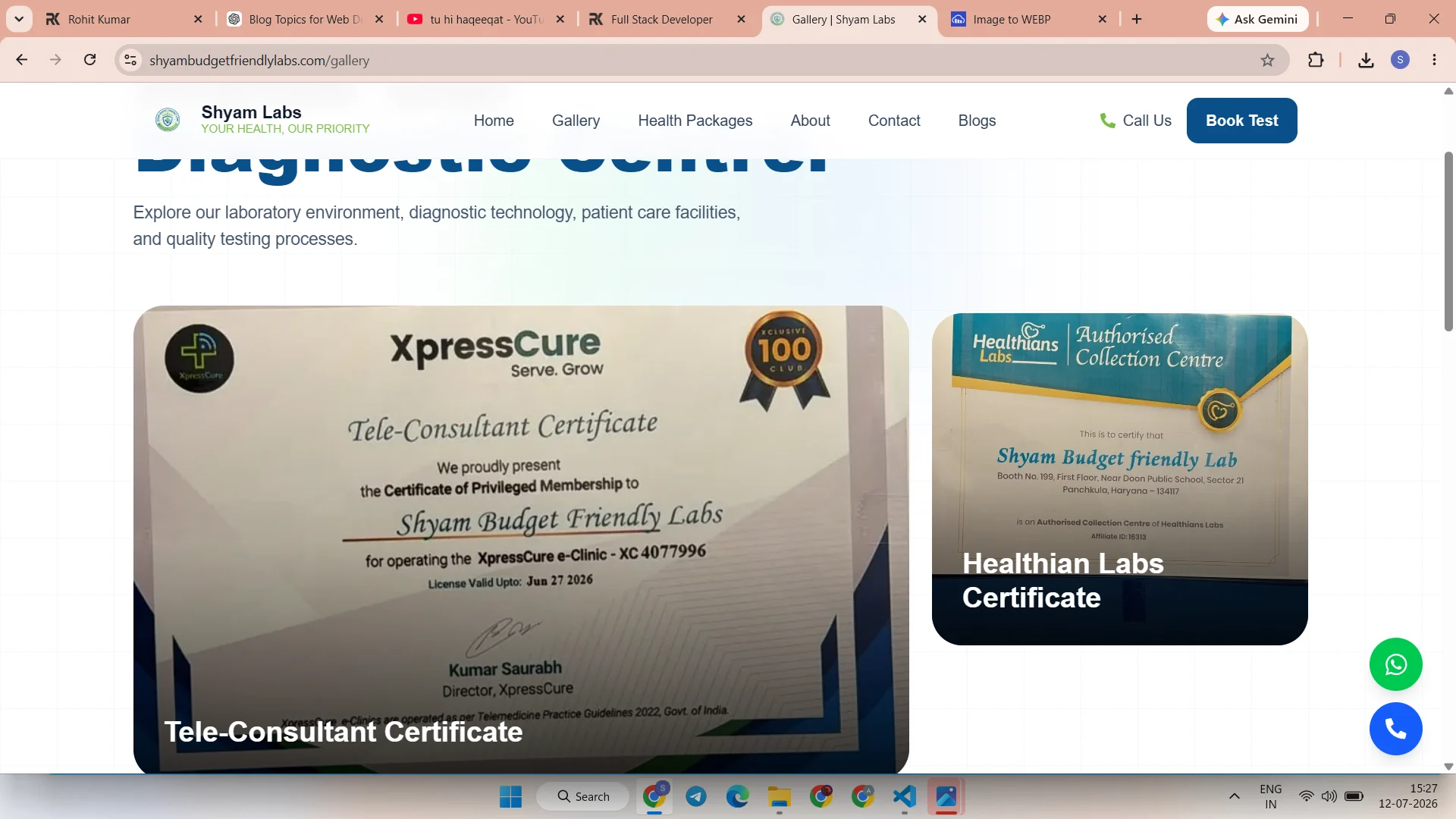The image size is (1456, 819).
Task: Open clock and date 15:27 panel
Action: pyautogui.click(x=1407, y=796)
